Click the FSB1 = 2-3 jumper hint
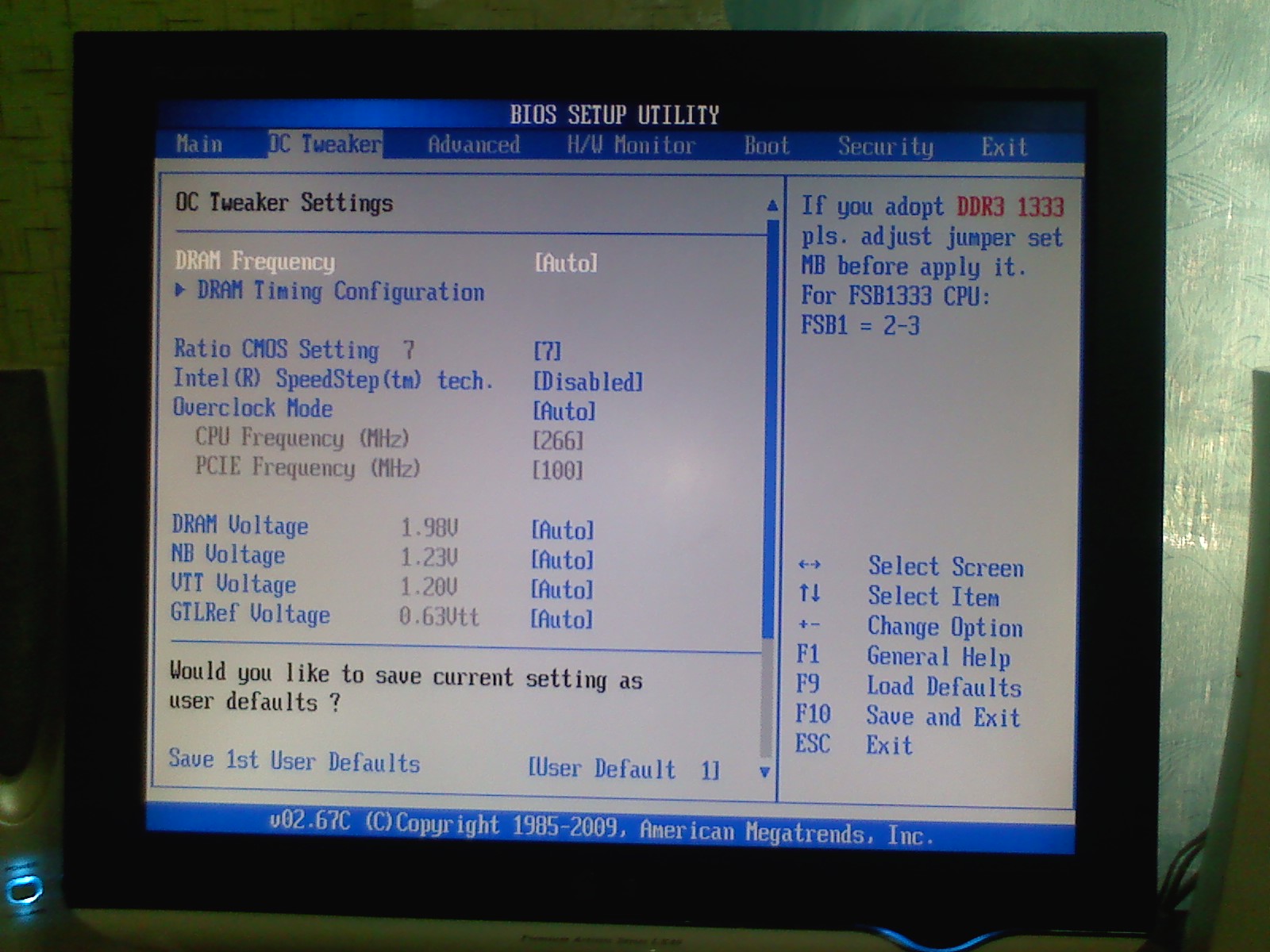The image size is (1270, 952). coord(860,325)
